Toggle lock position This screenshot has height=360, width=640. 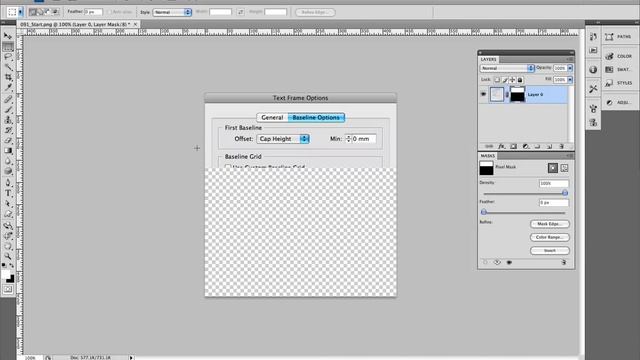click(512, 80)
